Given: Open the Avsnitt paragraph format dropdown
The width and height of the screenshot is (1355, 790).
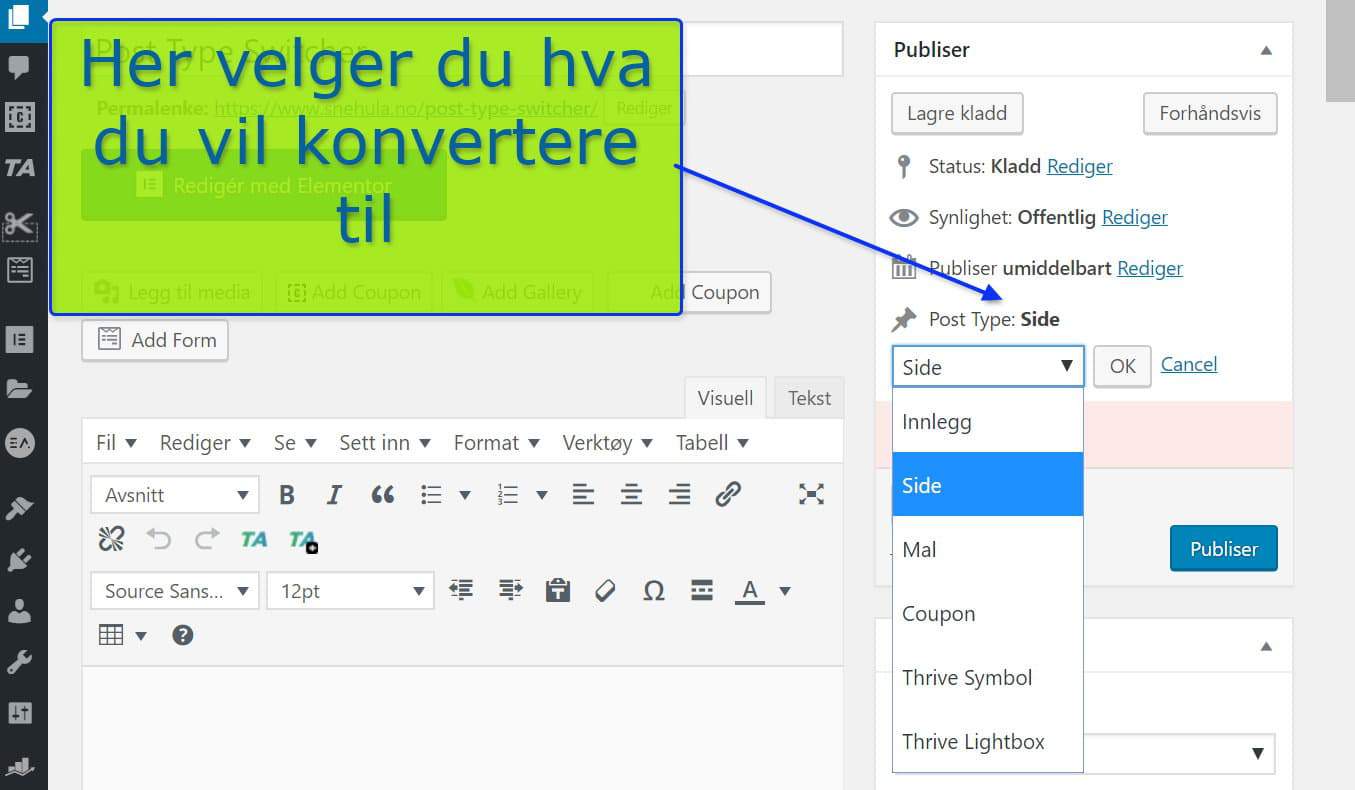Looking at the screenshot, I should pyautogui.click(x=175, y=495).
